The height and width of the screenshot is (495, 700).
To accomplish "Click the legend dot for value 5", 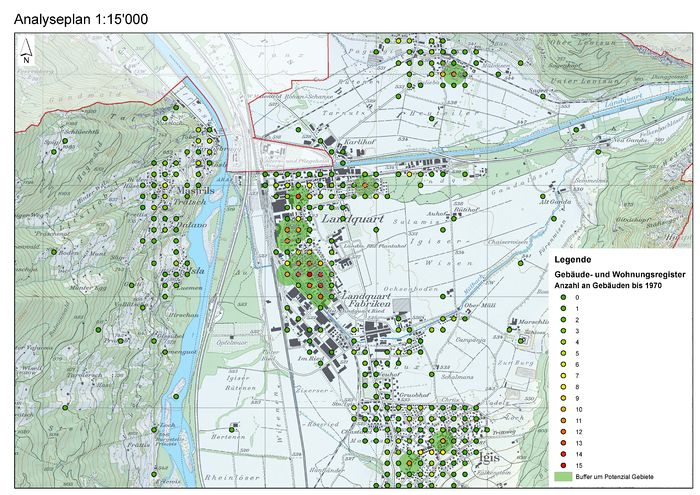I will tap(565, 353).
